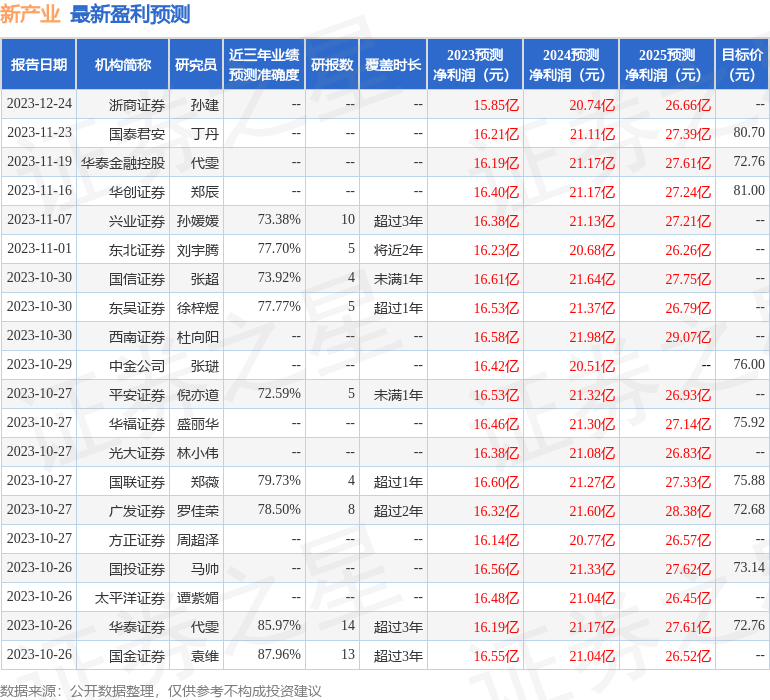Screen dimensions: 770x700
Task: Click 15.85亿 forecast value
Action: pos(496,105)
